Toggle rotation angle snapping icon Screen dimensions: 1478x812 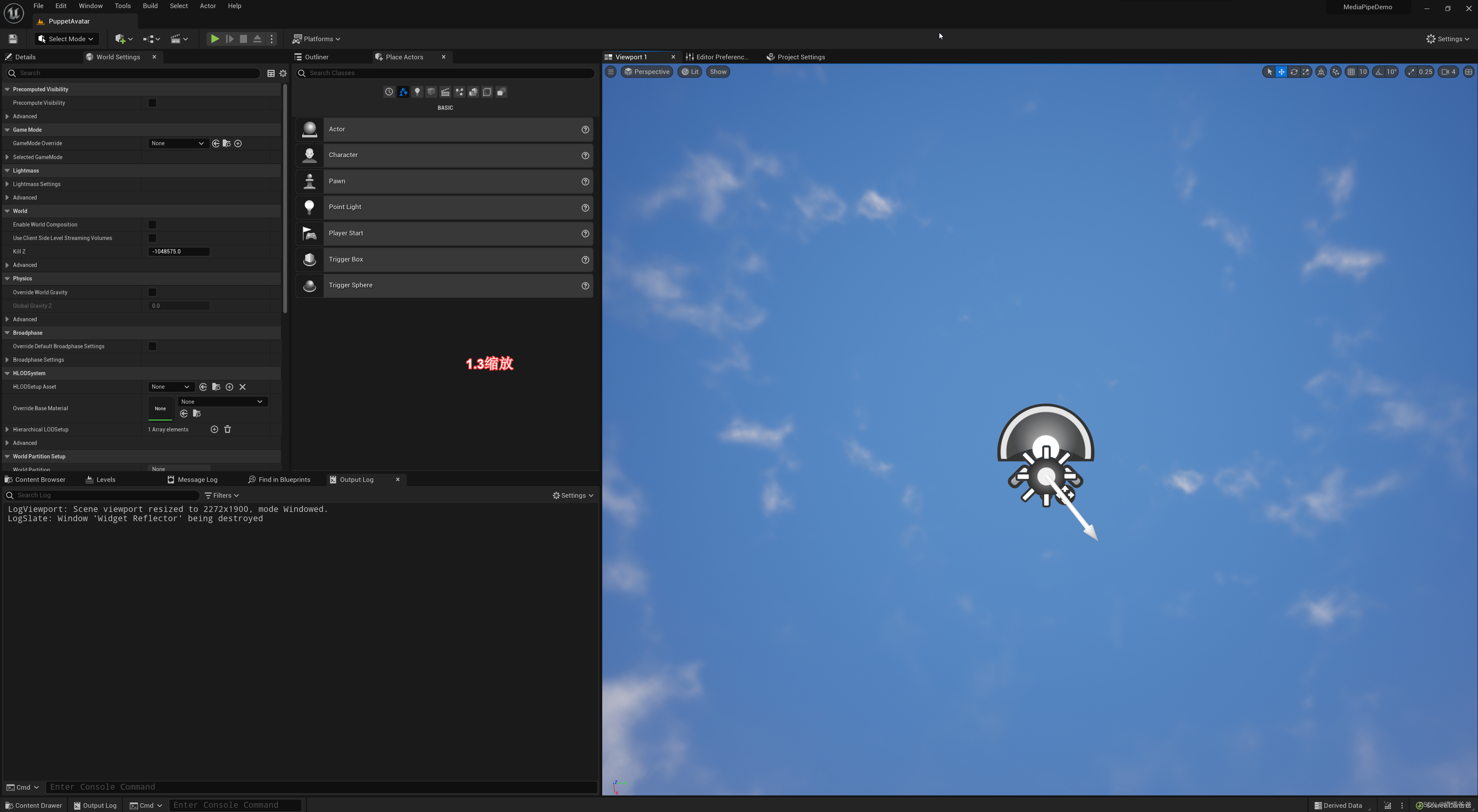click(1379, 72)
